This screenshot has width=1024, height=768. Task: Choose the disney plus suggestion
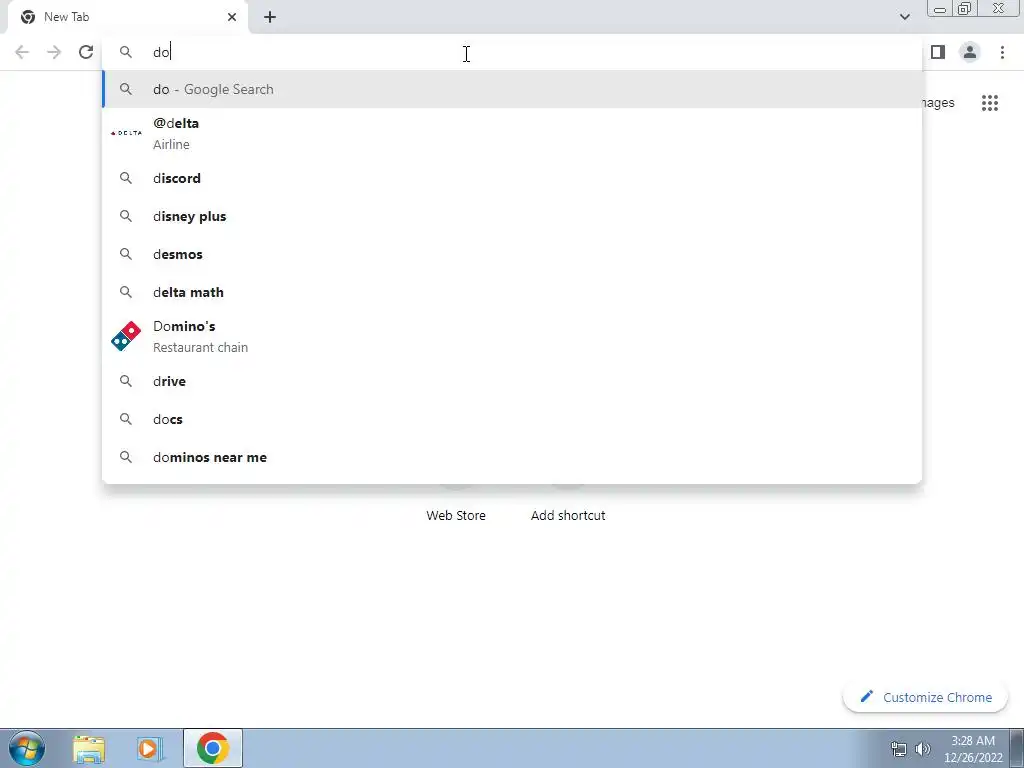pyautogui.click(x=512, y=216)
